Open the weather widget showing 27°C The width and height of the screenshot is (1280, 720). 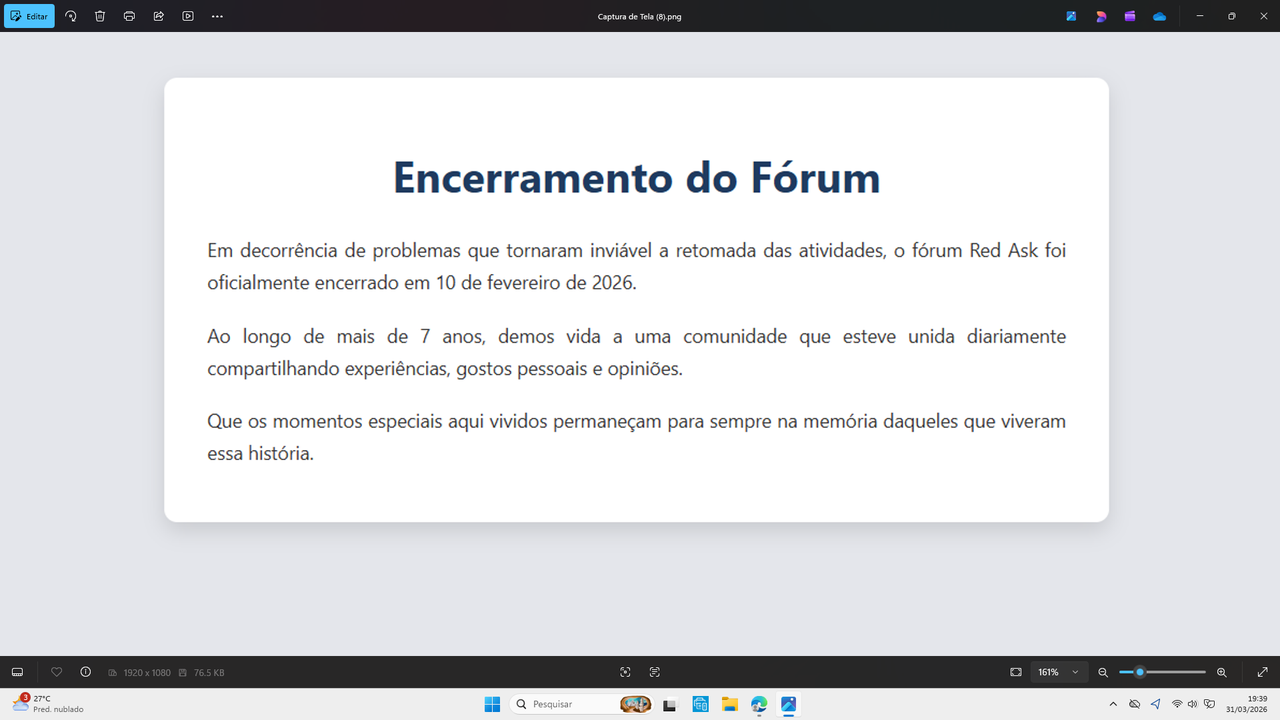pyautogui.click(x=47, y=704)
